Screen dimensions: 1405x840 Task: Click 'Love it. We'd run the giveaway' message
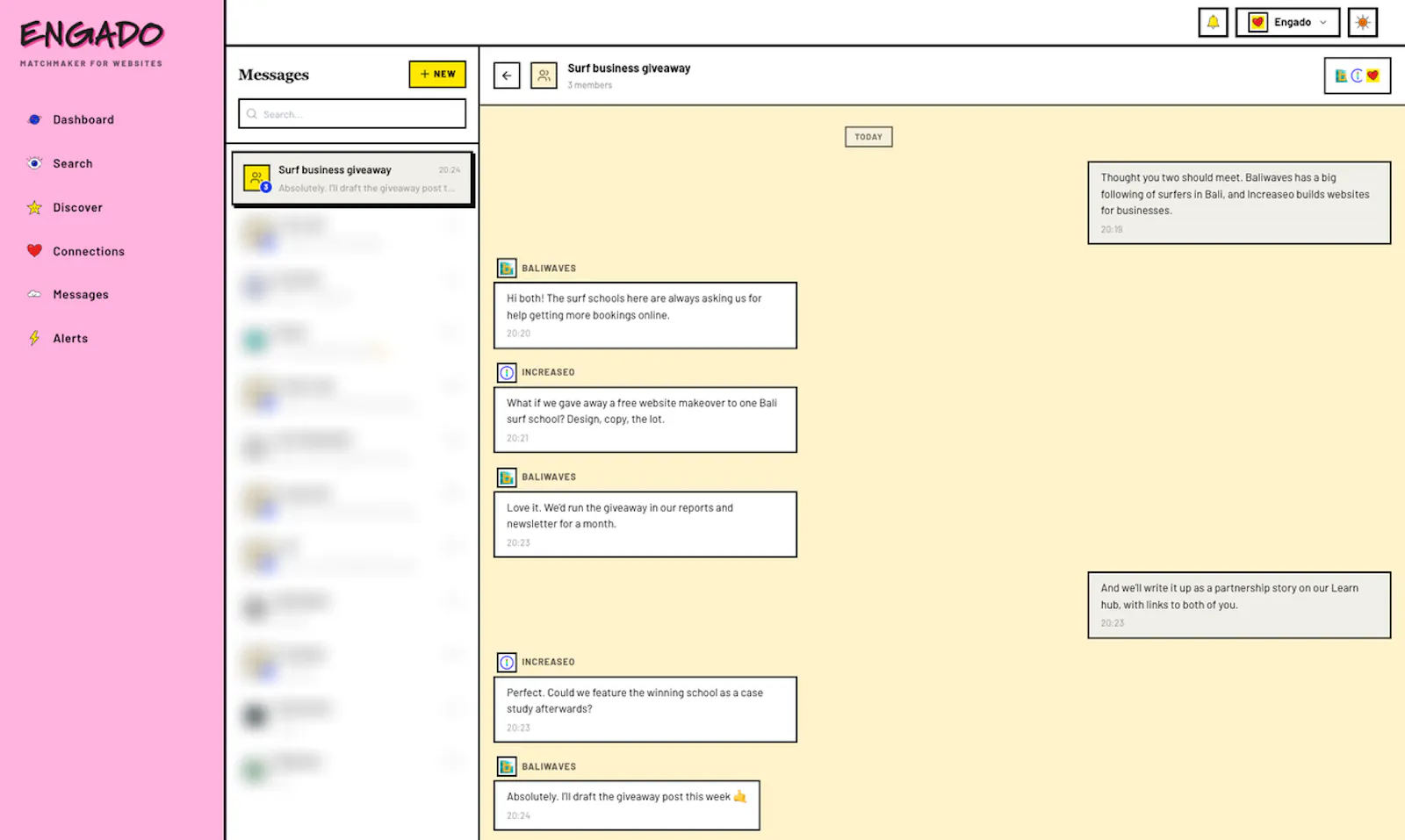[x=645, y=524]
